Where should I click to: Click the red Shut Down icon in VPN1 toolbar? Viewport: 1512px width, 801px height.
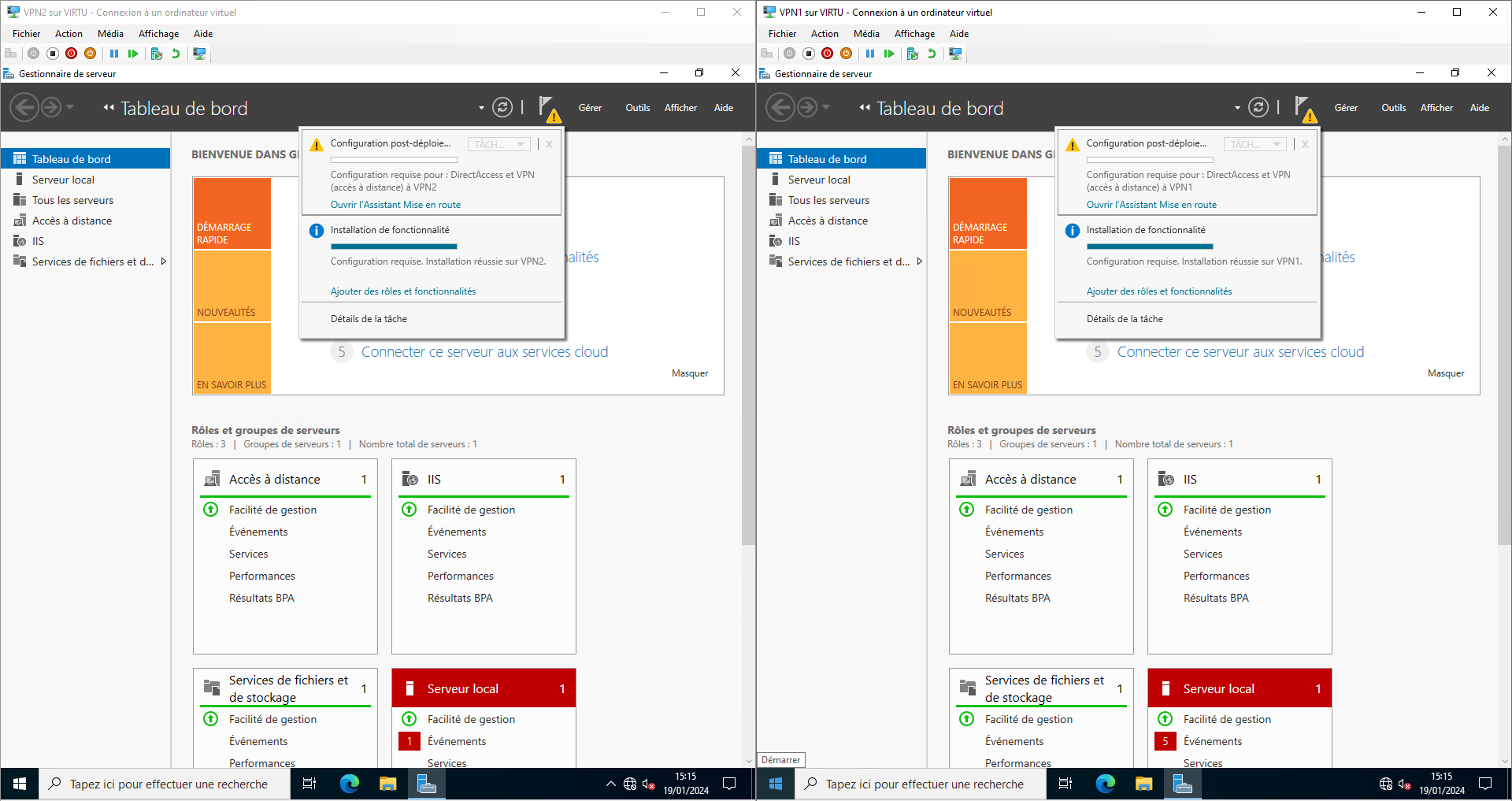[827, 54]
